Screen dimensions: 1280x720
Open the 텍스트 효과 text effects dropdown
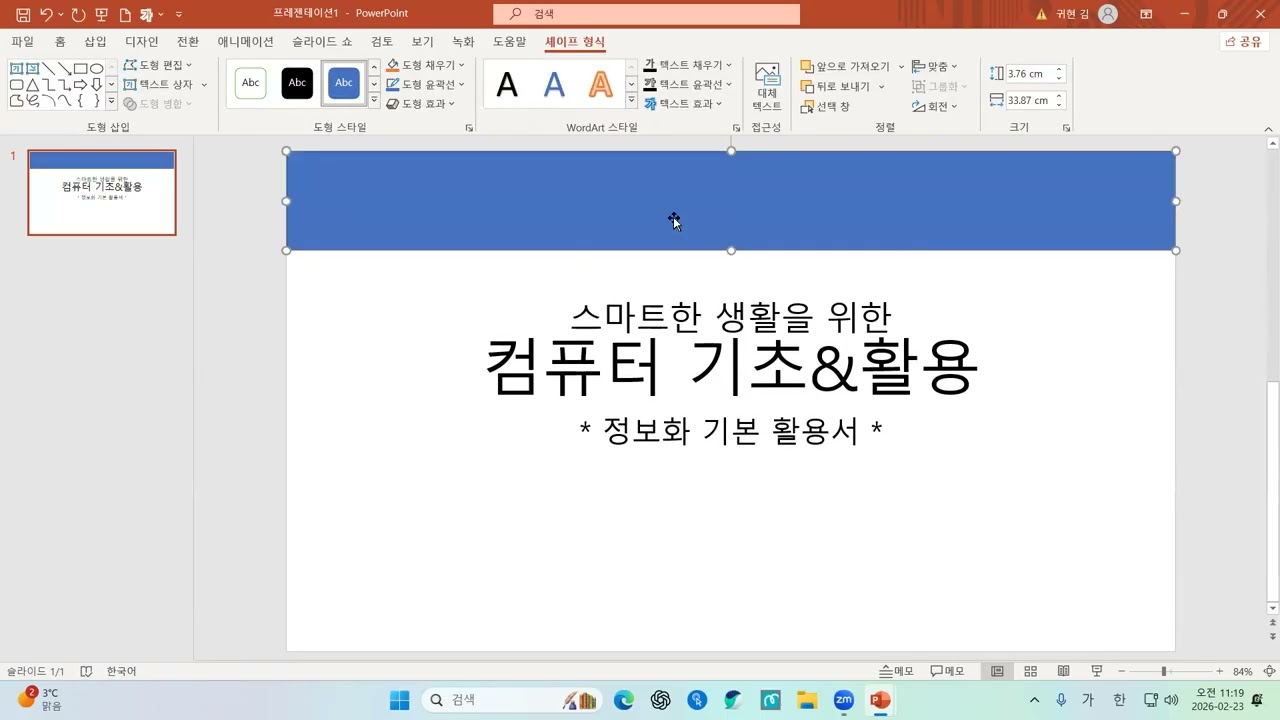click(683, 103)
